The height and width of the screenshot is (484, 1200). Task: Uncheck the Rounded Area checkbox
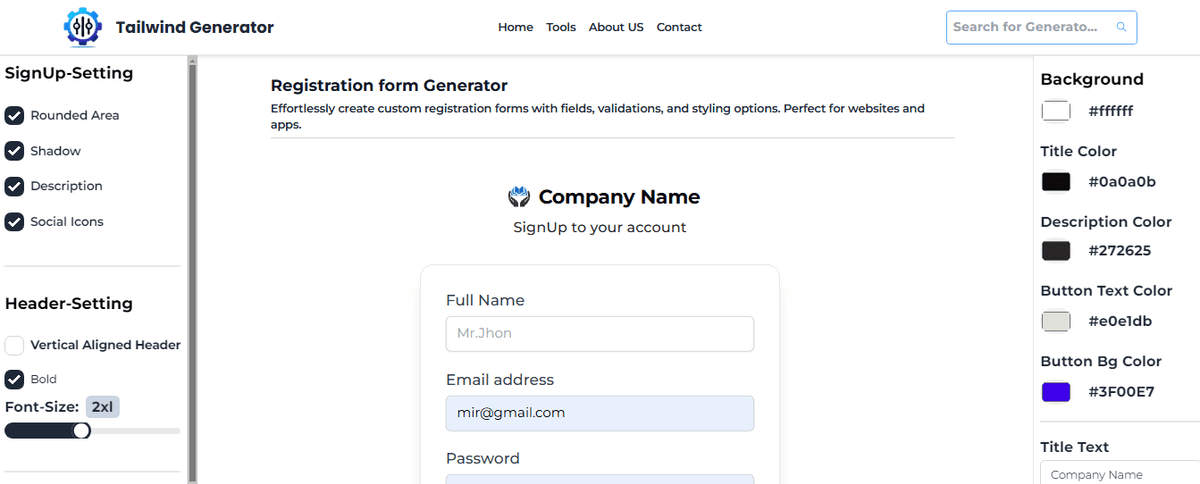(x=14, y=115)
